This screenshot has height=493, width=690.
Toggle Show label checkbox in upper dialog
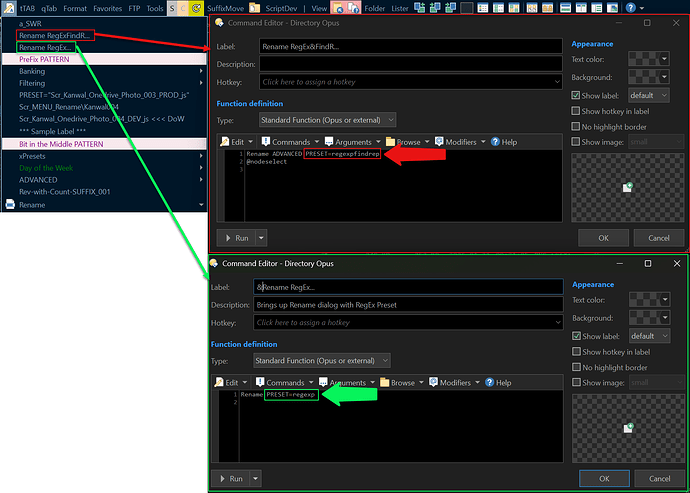(x=575, y=95)
